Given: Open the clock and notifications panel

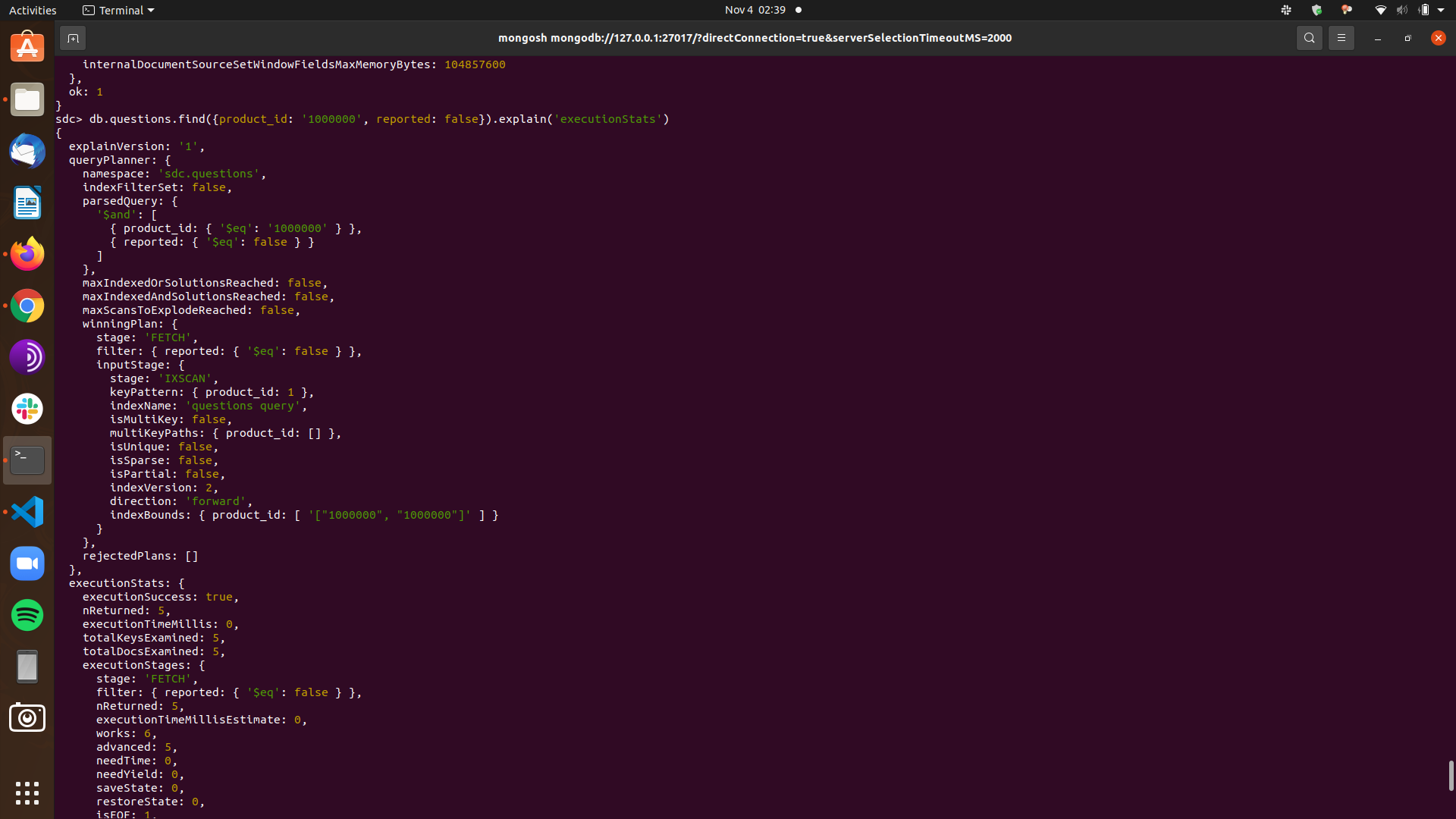Looking at the screenshot, I should pyautogui.click(x=763, y=10).
